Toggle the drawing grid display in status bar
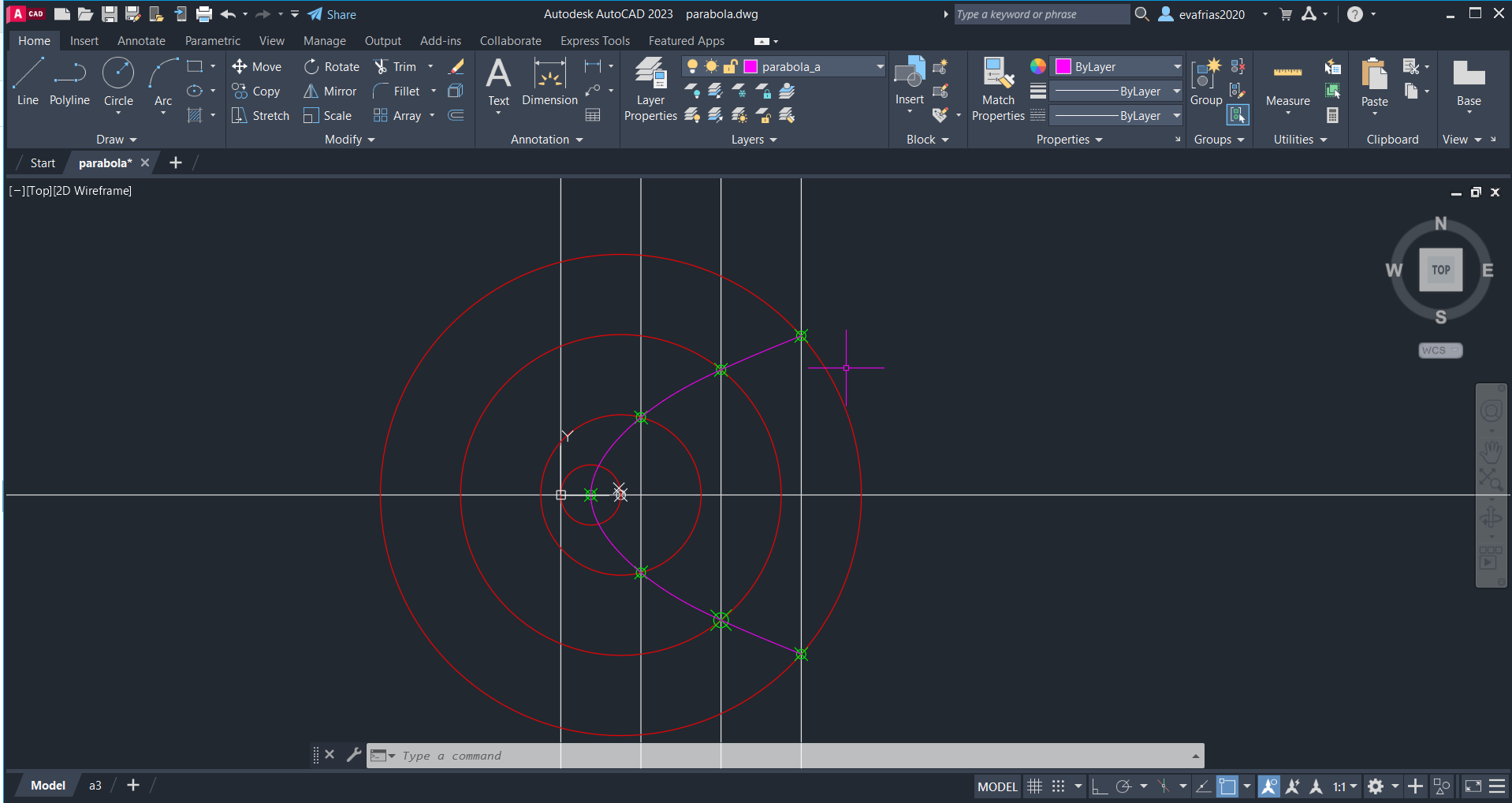The width and height of the screenshot is (1512, 803). 1034,786
